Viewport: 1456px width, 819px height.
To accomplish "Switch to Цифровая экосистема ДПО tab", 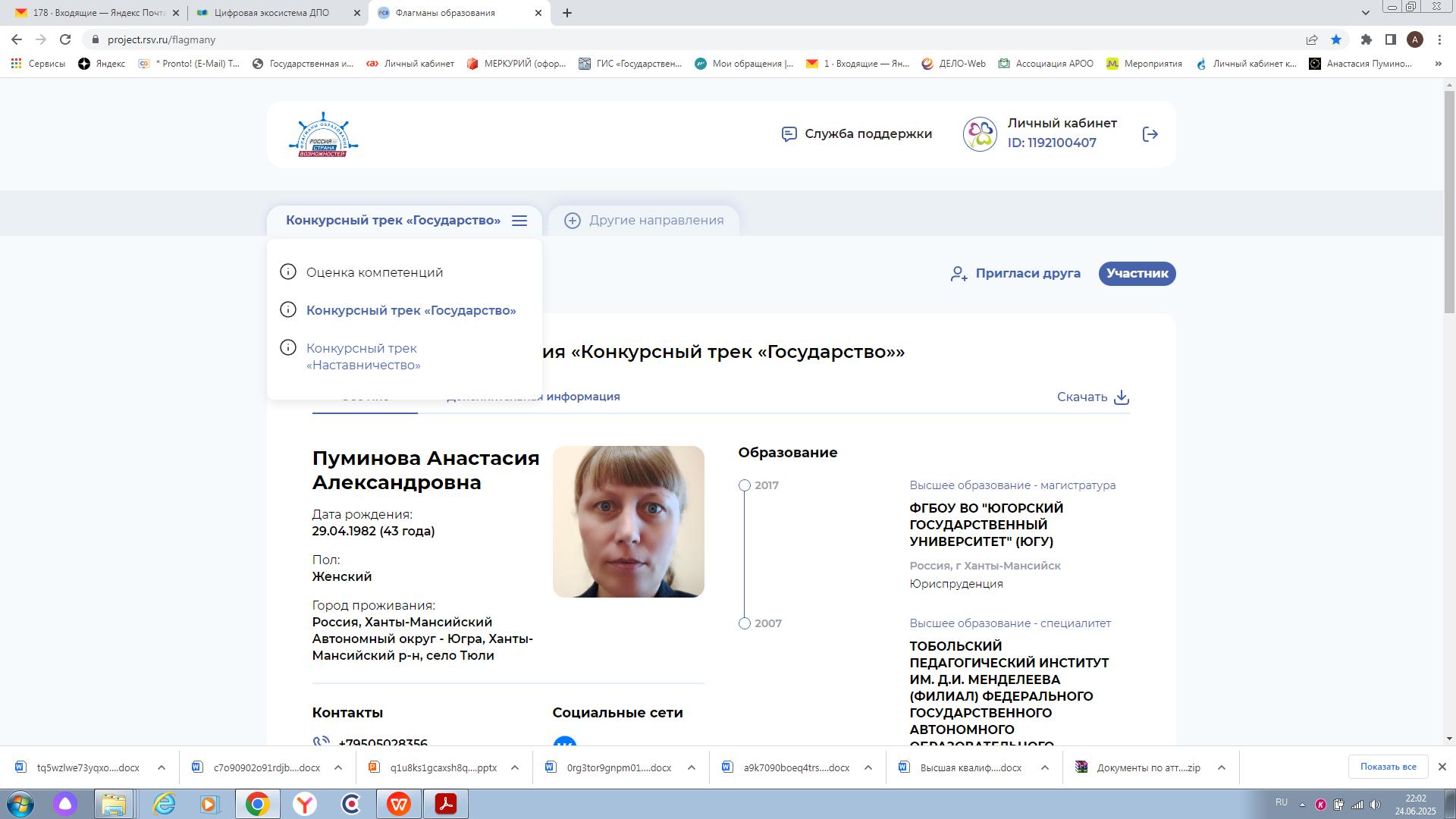I will click(278, 13).
